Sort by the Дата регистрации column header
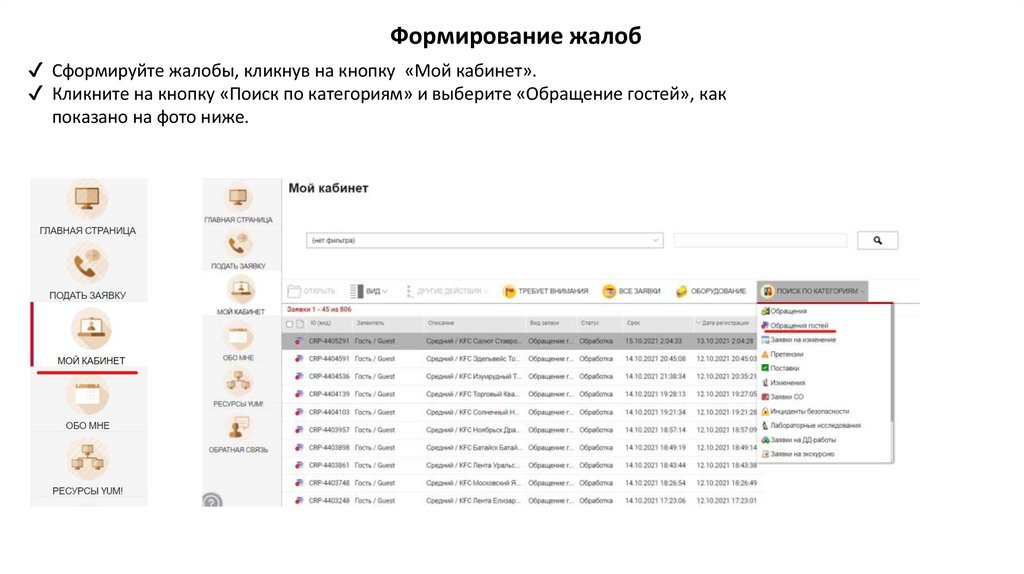The image size is (1024, 574). coord(725,323)
